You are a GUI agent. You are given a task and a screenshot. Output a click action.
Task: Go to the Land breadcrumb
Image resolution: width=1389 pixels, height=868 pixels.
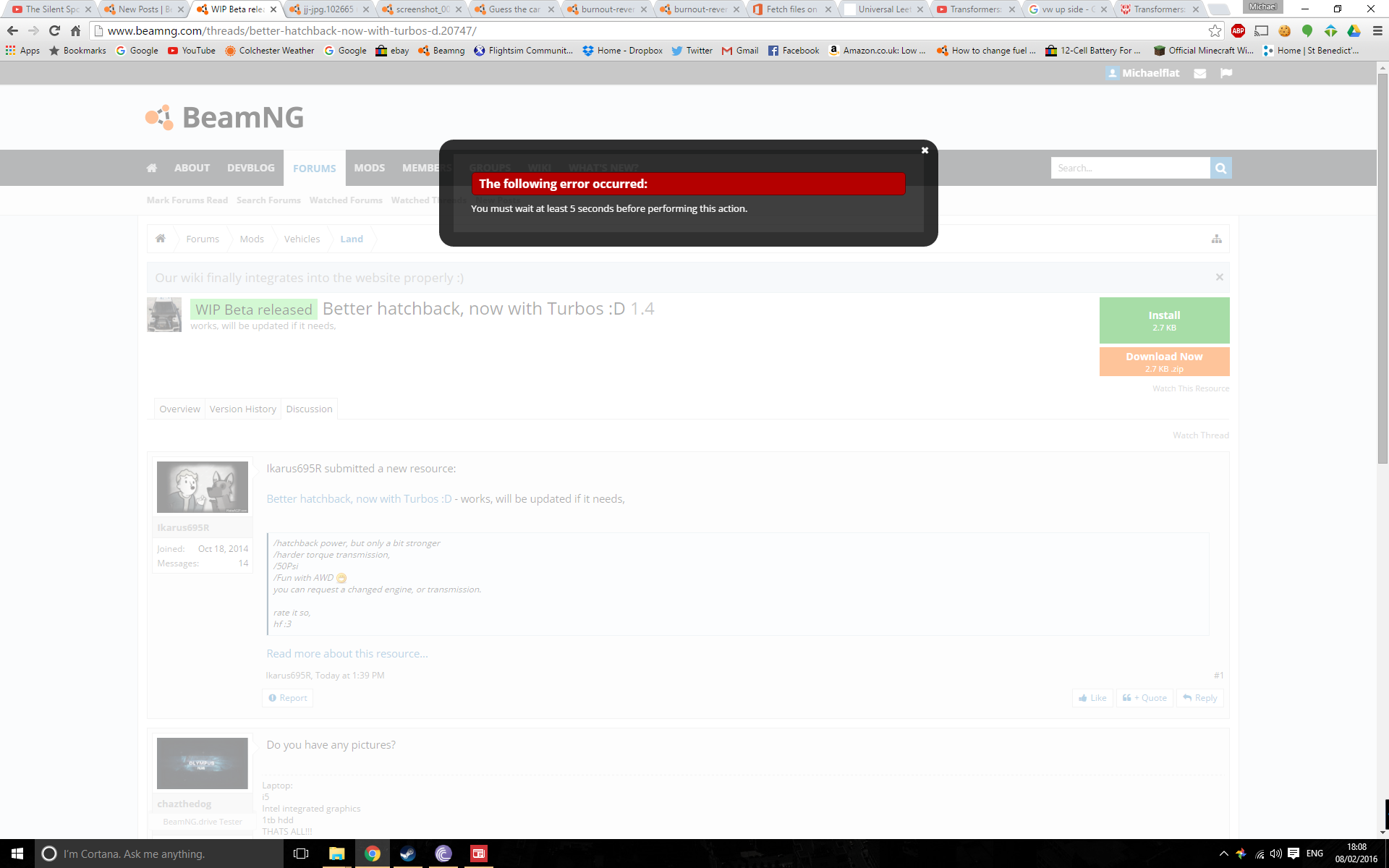pos(352,239)
